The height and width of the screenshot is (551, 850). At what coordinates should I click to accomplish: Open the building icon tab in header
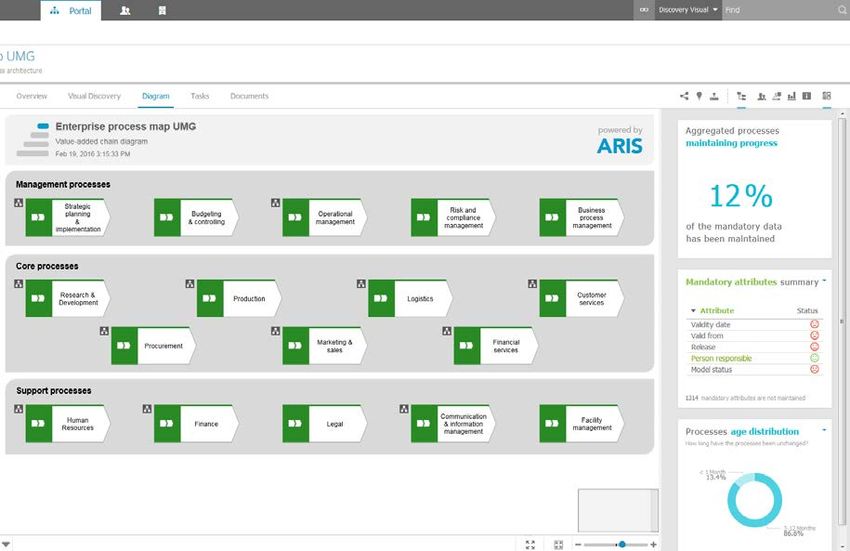point(162,10)
